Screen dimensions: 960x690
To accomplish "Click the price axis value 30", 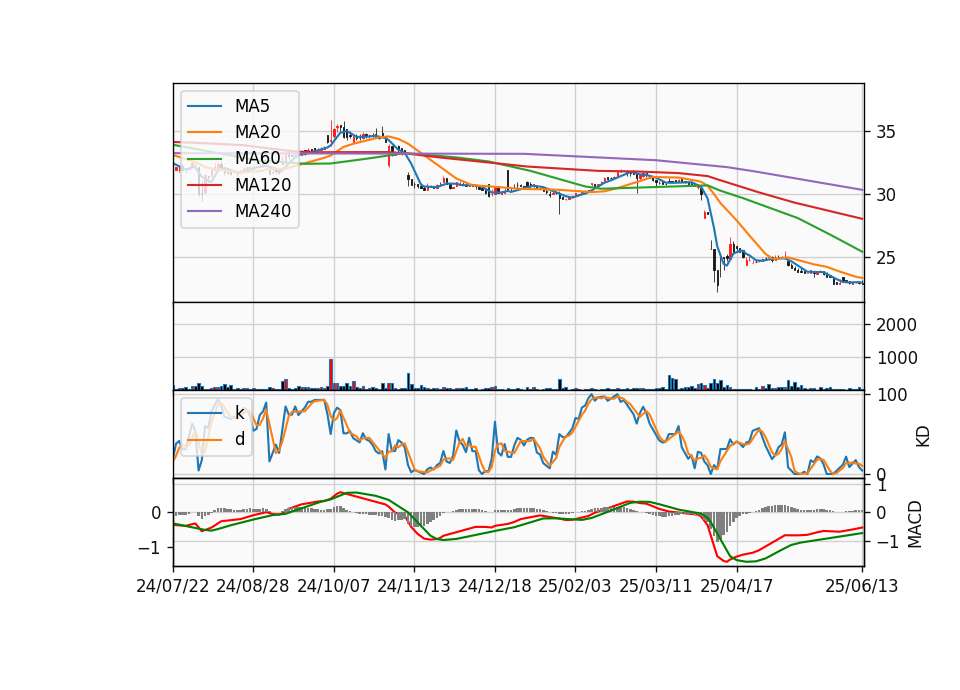I will tap(885, 195).
